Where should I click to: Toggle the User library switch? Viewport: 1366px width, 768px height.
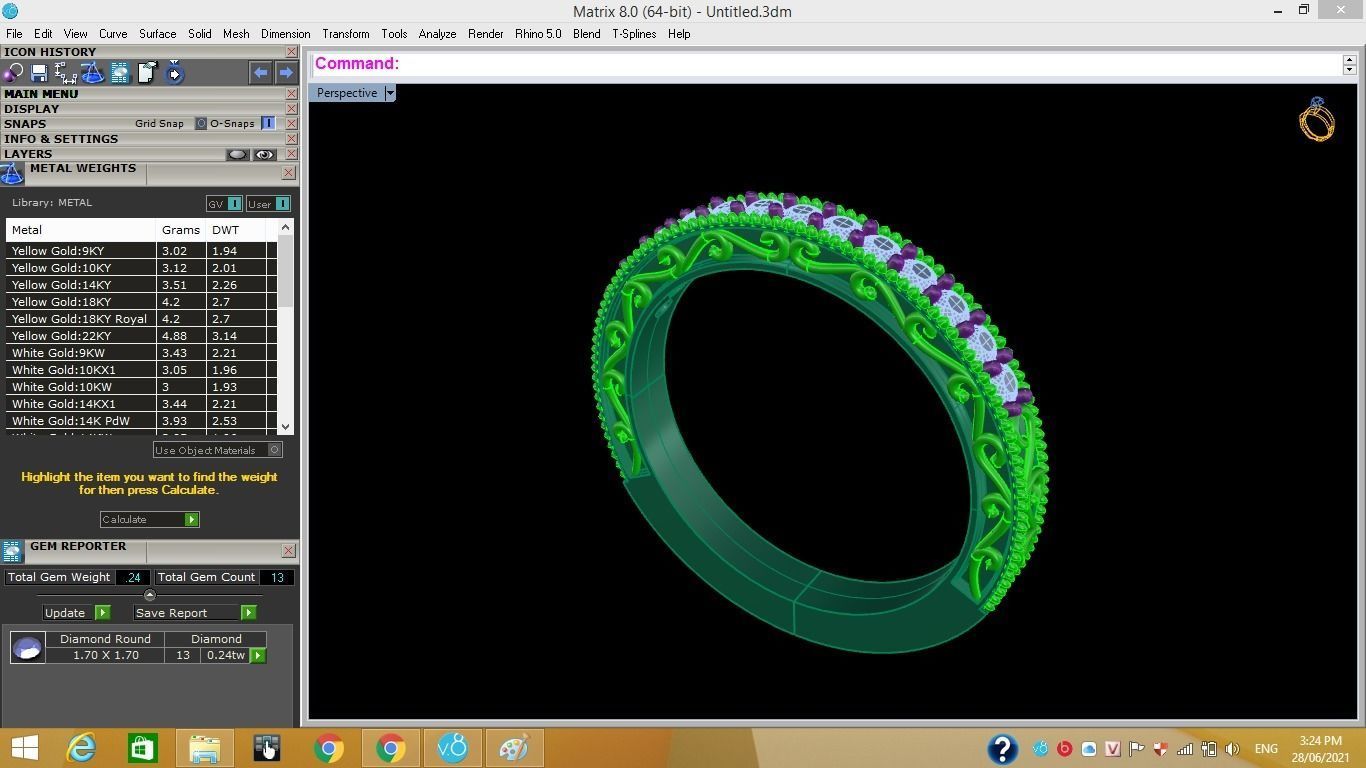[282, 204]
